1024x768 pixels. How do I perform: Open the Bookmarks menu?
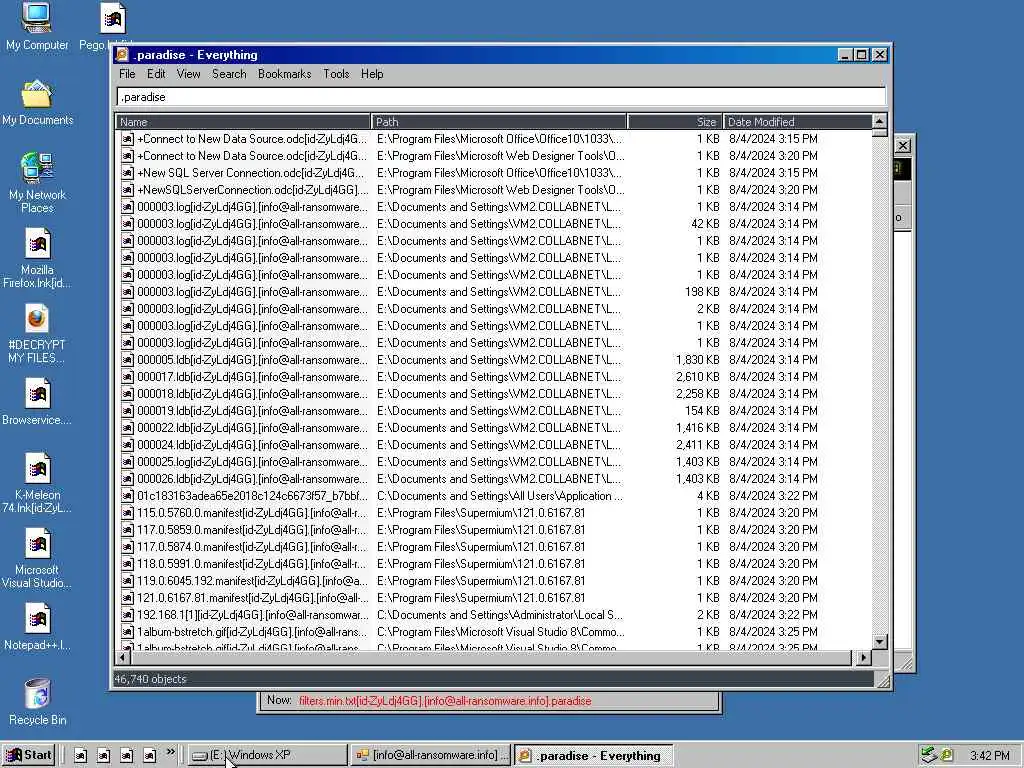[x=284, y=74]
